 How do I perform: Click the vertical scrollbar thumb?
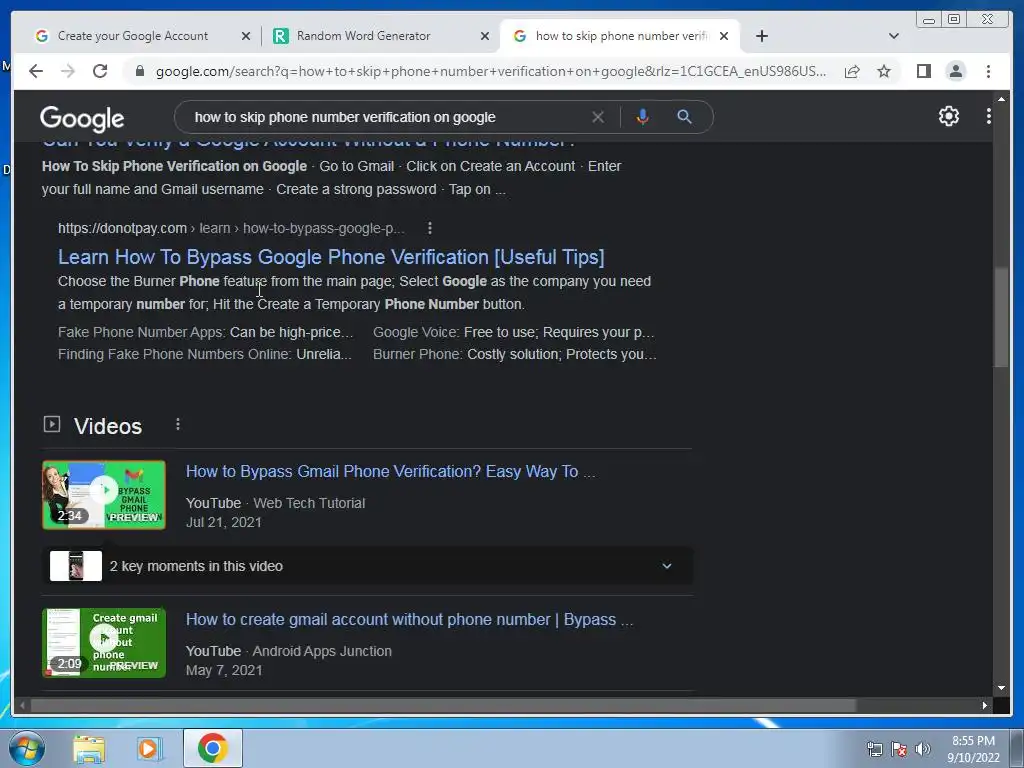click(1000, 317)
